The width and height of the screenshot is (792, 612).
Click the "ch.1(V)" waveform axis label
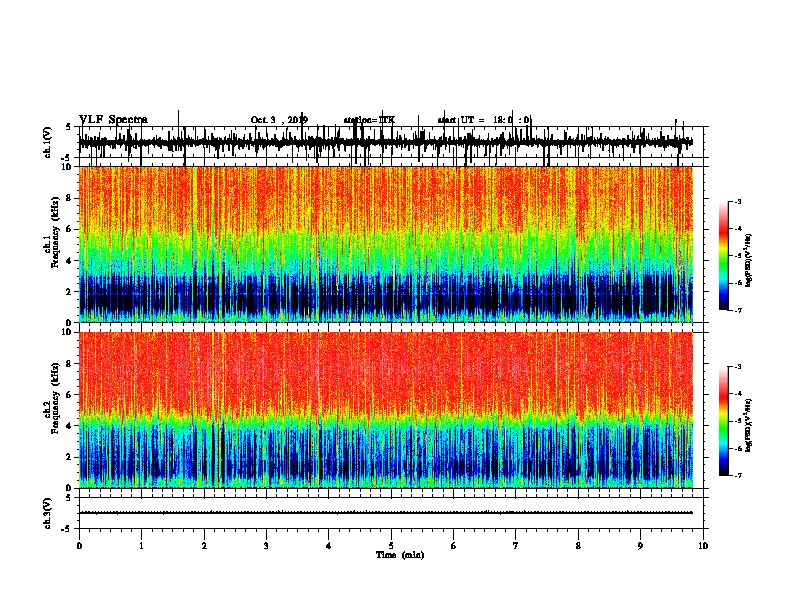(48, 142)
